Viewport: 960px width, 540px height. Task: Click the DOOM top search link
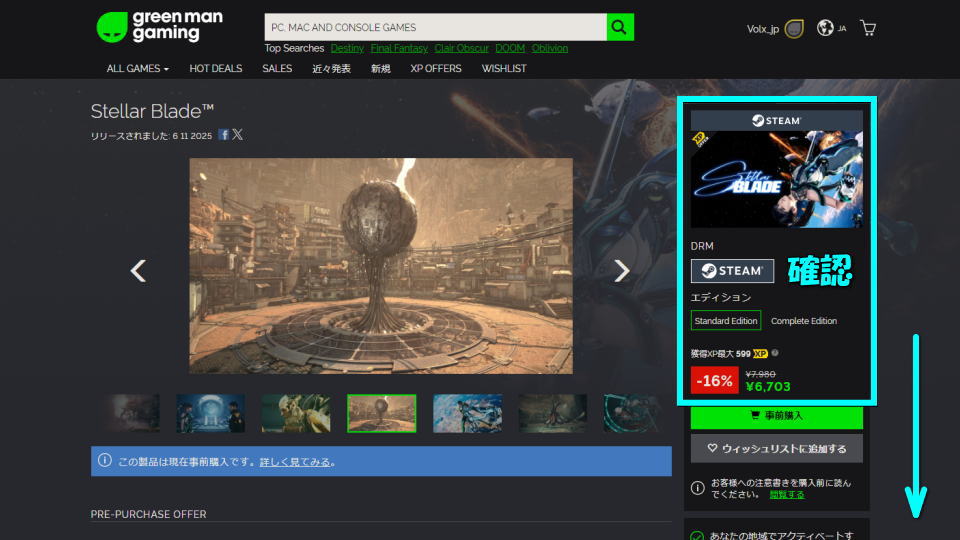point(510,48)
